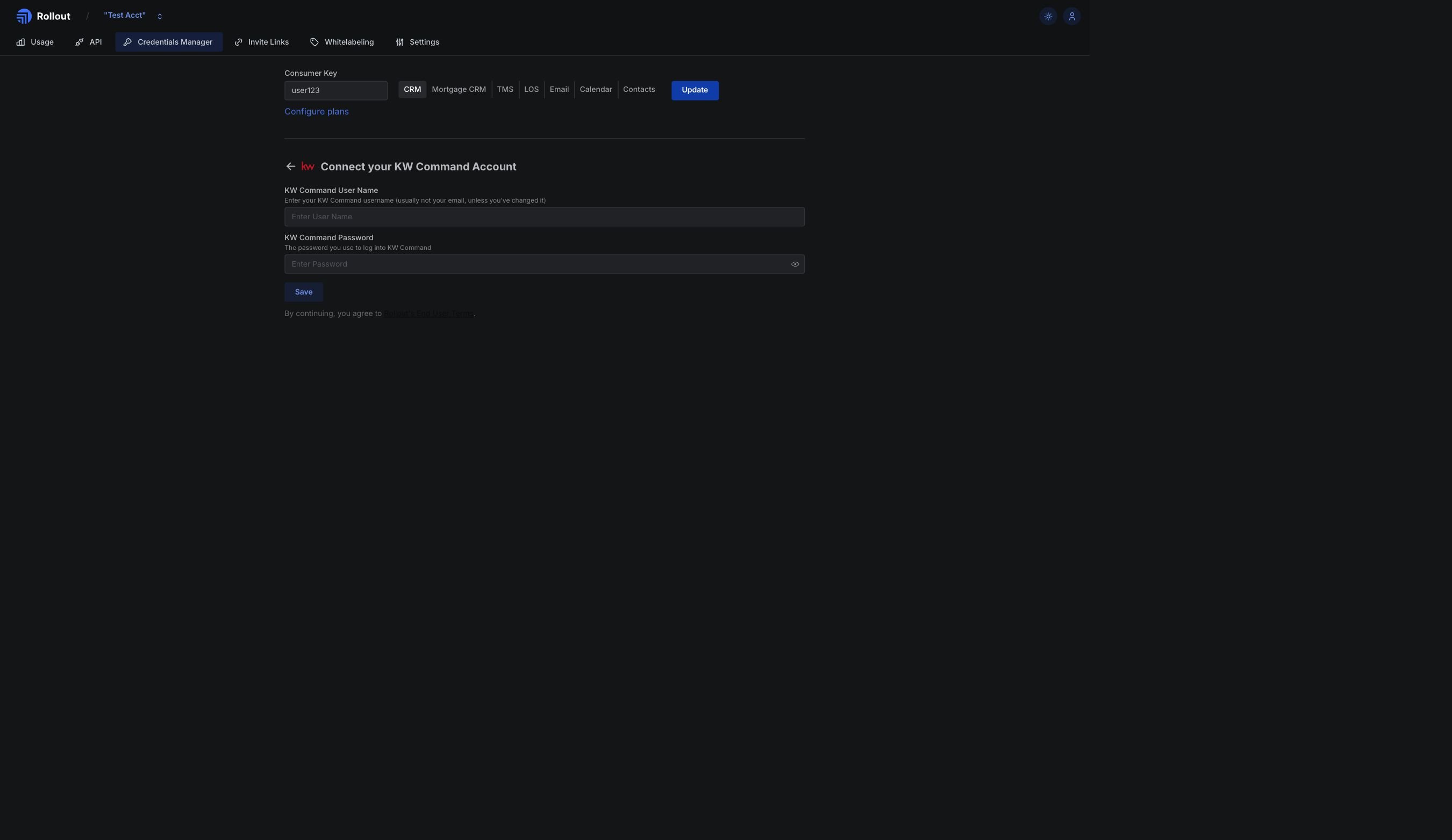Screen dimensions: 1452x840
Task: Open the Whitelabeling tab
Action: tap(342, 42)
